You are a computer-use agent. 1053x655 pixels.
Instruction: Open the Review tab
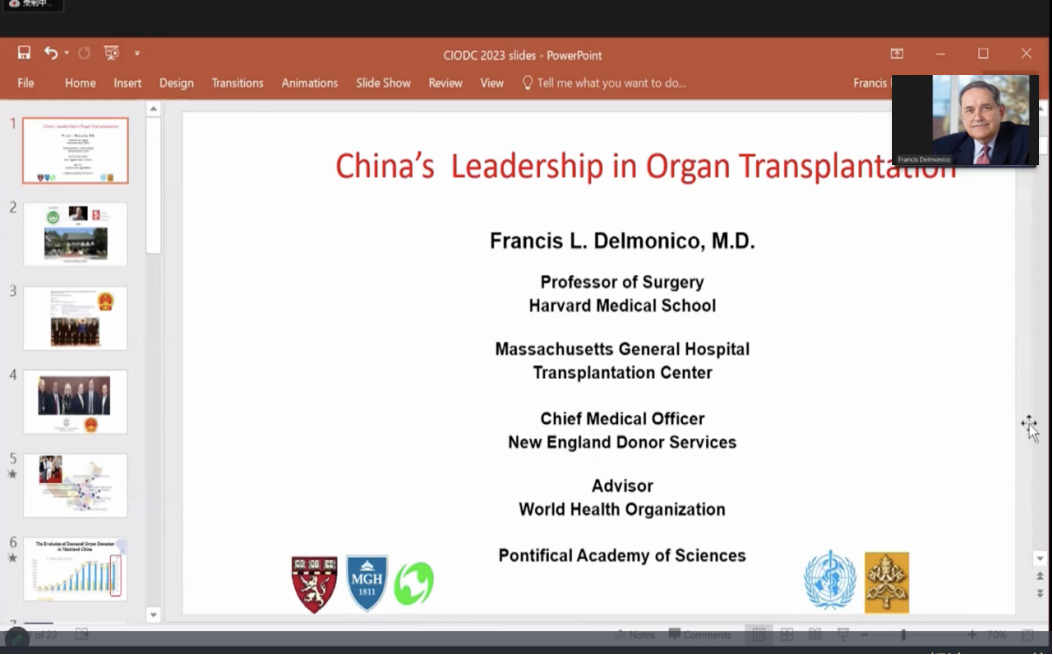point(445,83)
